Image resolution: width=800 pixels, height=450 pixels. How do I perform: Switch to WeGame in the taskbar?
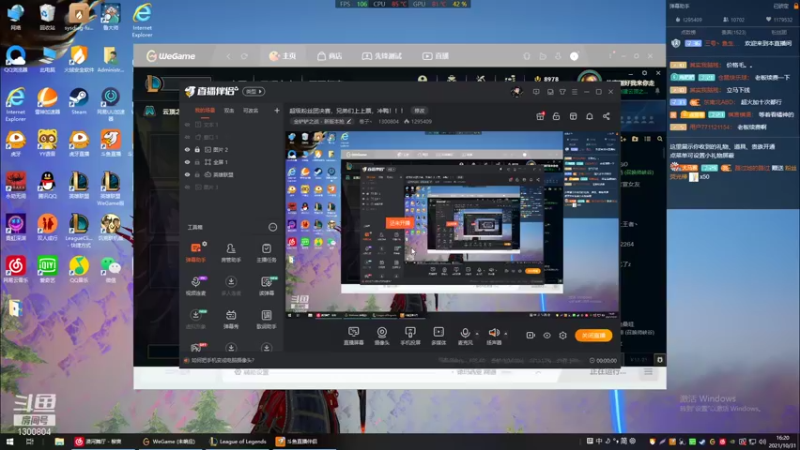coord(169,441)
